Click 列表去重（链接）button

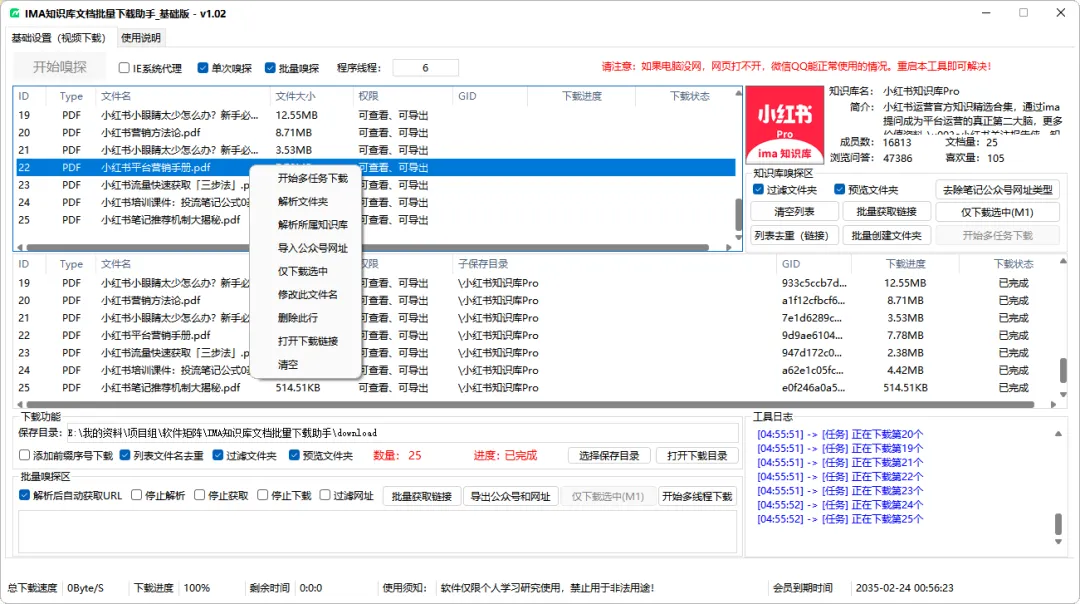tap(794, 236)
